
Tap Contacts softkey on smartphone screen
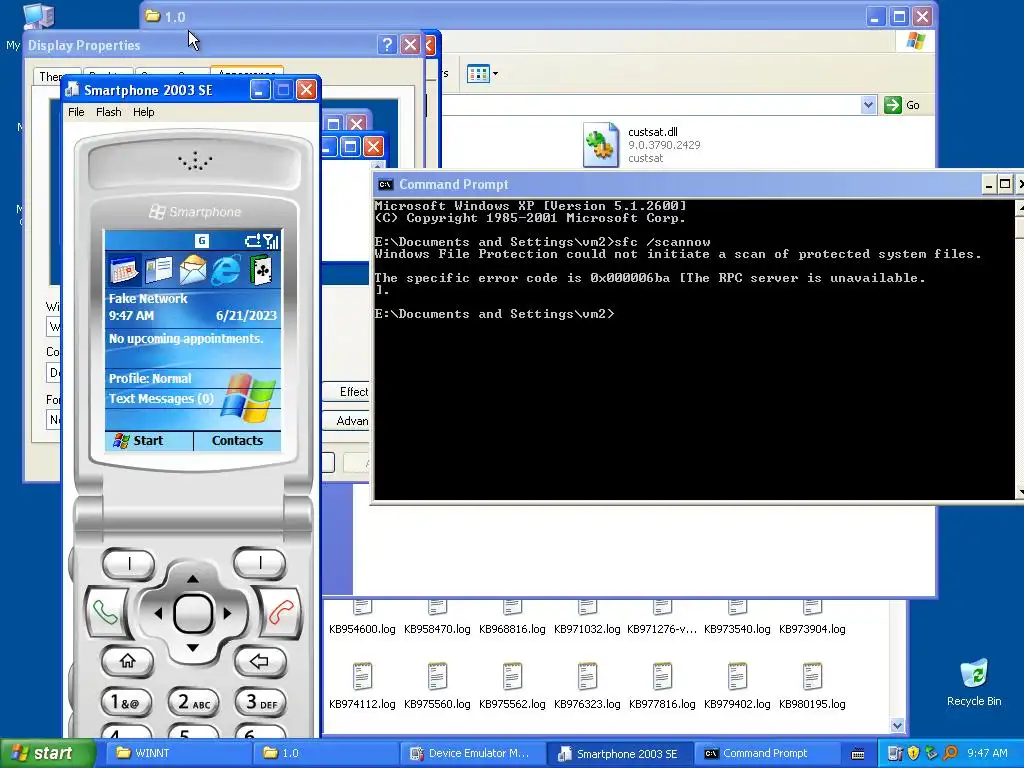237,441
